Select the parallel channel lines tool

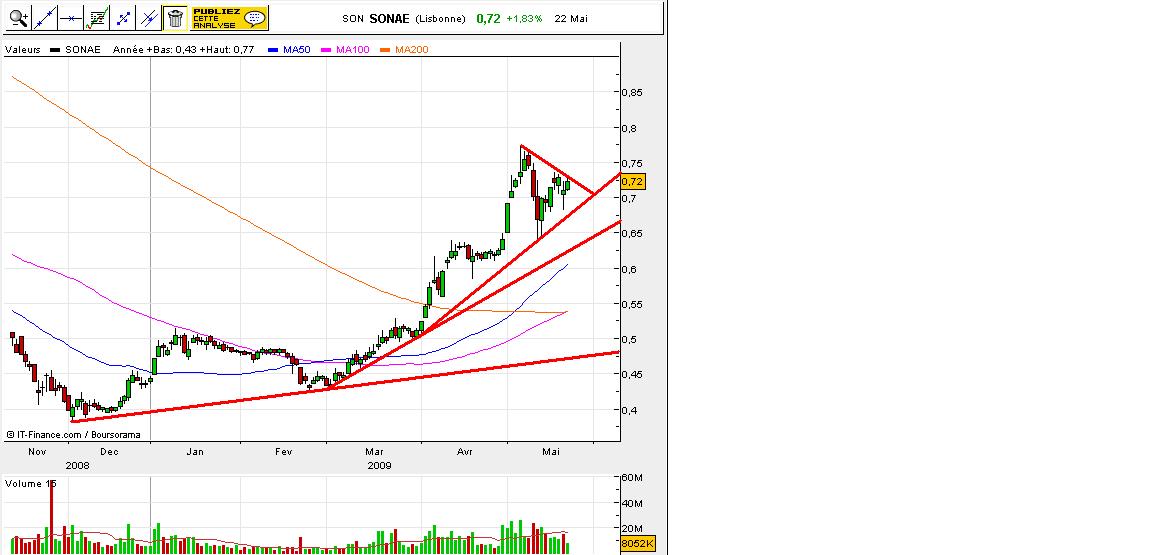point(148,18)
